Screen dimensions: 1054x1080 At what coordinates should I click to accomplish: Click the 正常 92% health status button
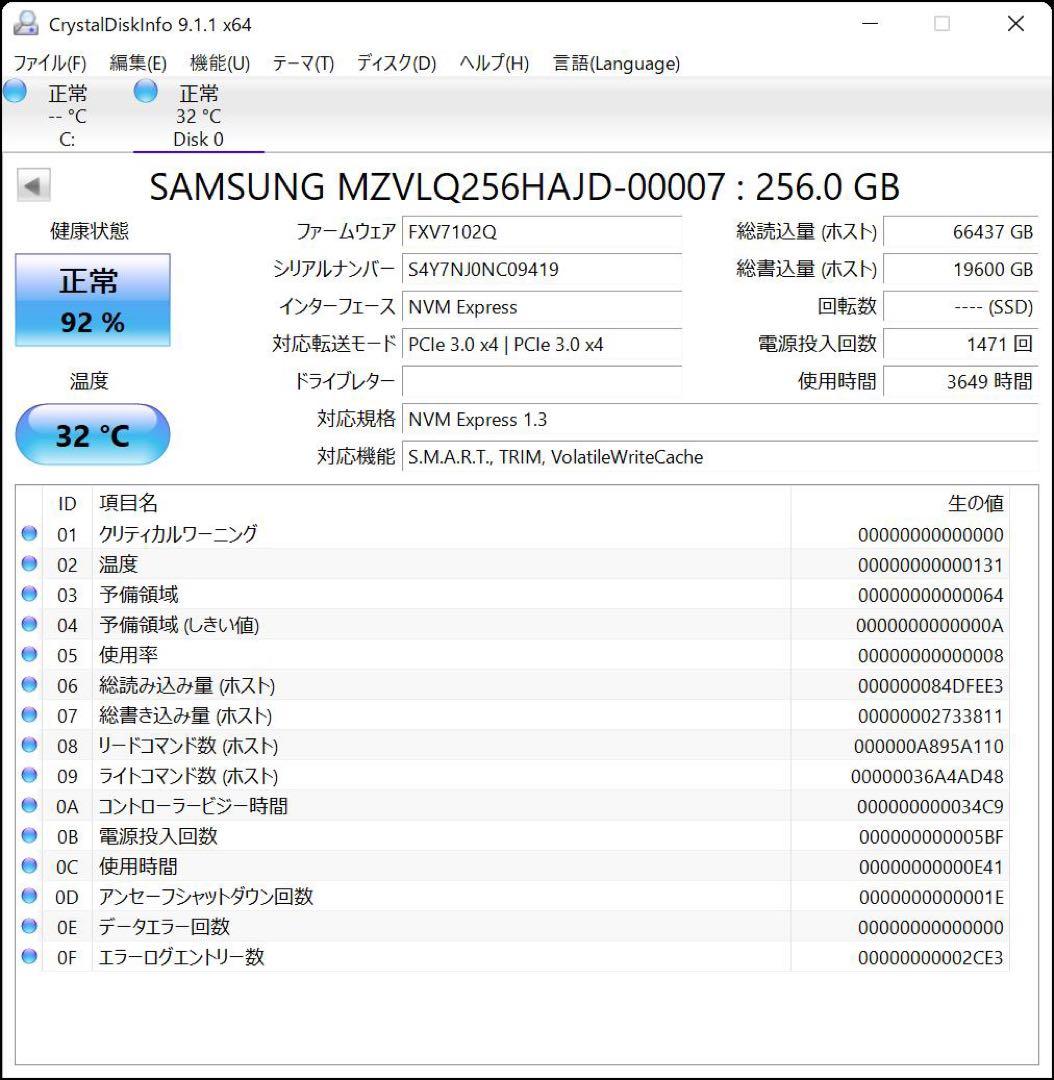click(x=93, y=298)
